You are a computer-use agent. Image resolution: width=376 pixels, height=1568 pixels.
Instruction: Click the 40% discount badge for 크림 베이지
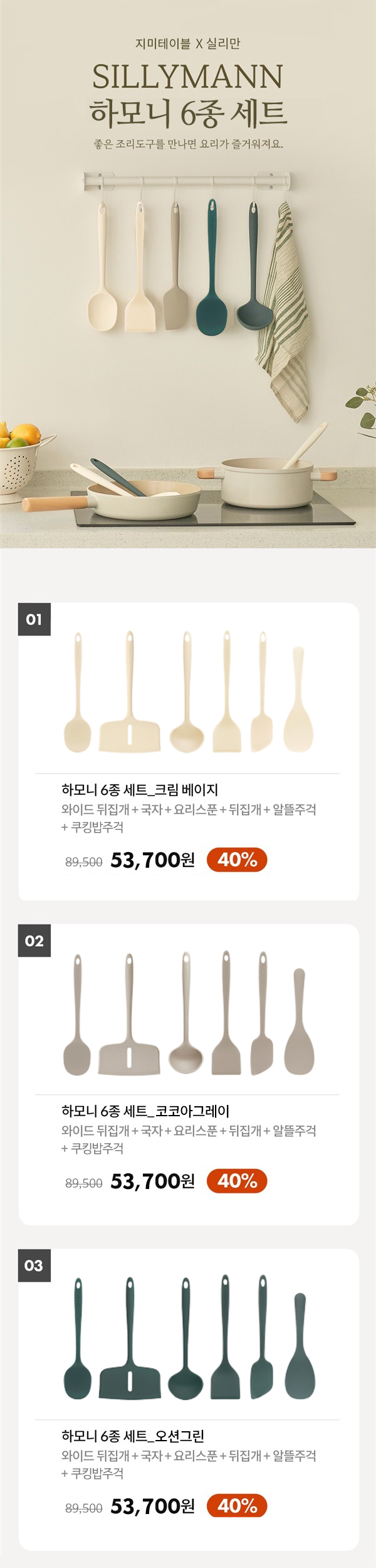[x=237, y=860]
